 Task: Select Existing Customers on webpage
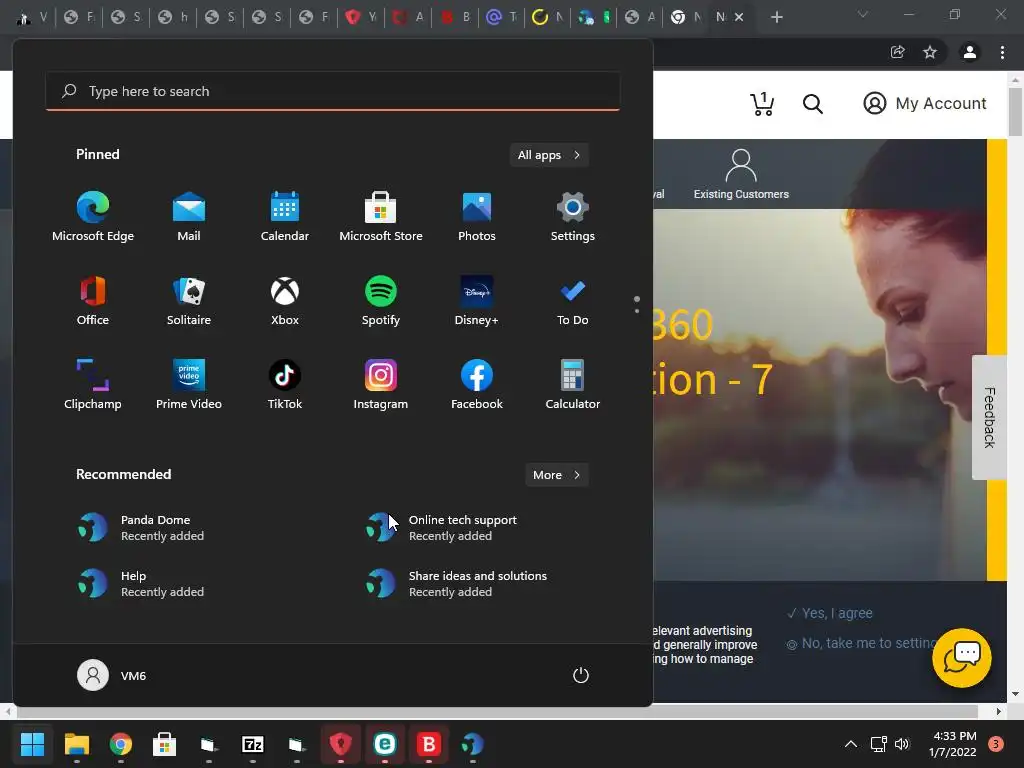pos(741,174)
